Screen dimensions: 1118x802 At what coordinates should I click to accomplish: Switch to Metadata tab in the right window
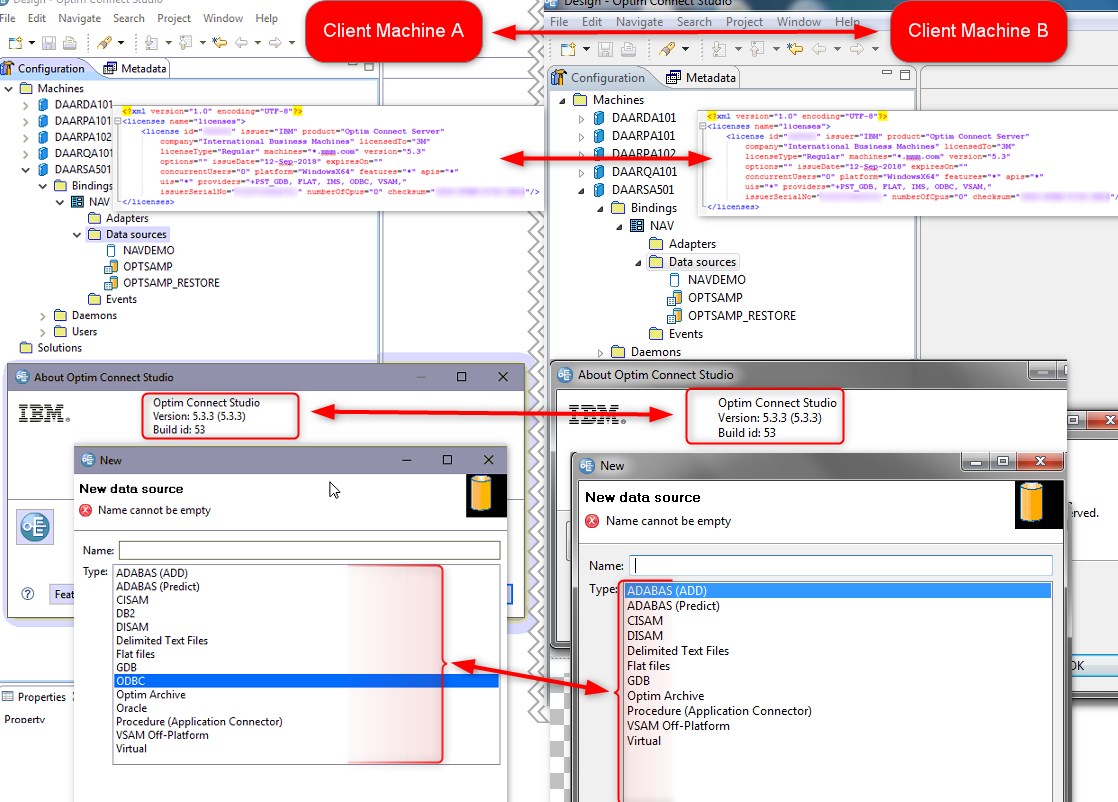coord(701,78)
